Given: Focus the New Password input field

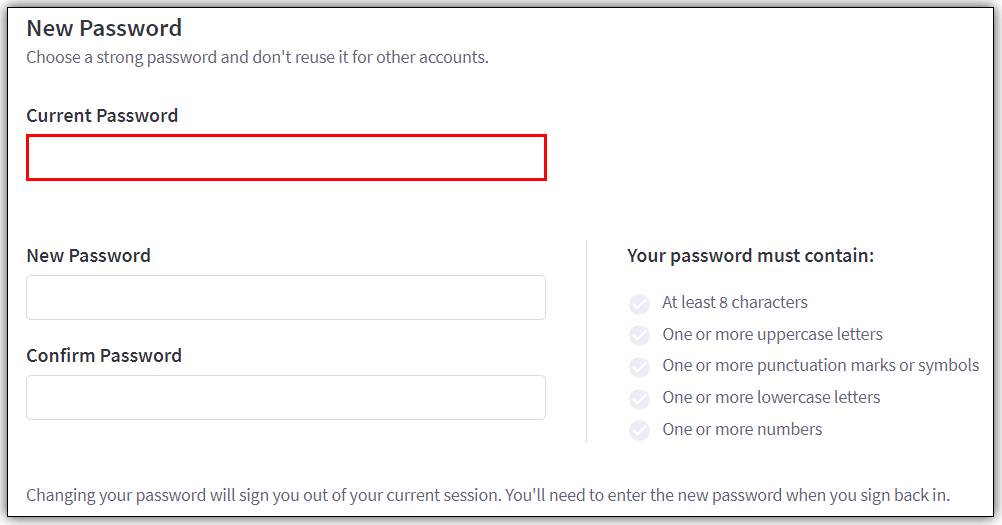Looking at the screenshot, I should (x=286, y=298).
